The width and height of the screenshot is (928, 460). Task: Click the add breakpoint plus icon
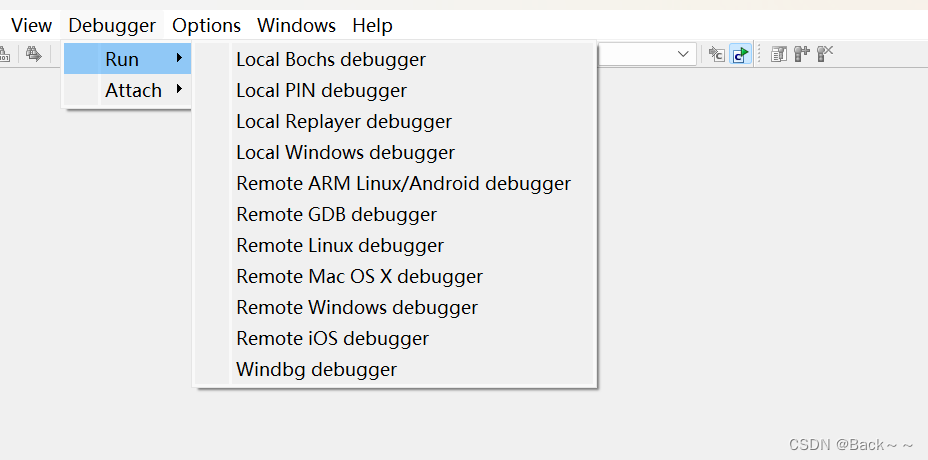tap(801, 54)
